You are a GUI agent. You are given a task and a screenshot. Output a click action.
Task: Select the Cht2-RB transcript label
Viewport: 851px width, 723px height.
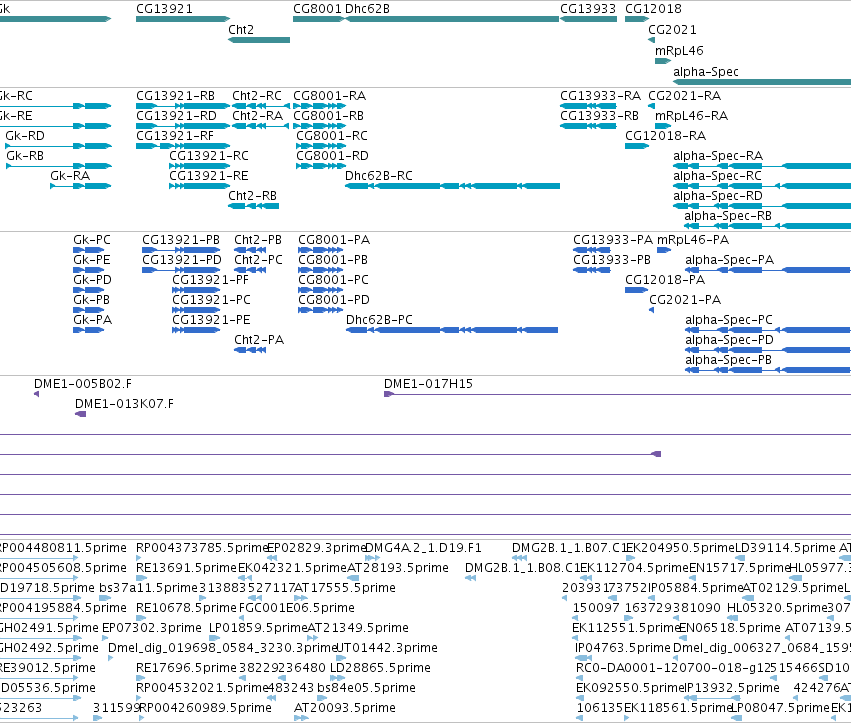tap(252, 195)
